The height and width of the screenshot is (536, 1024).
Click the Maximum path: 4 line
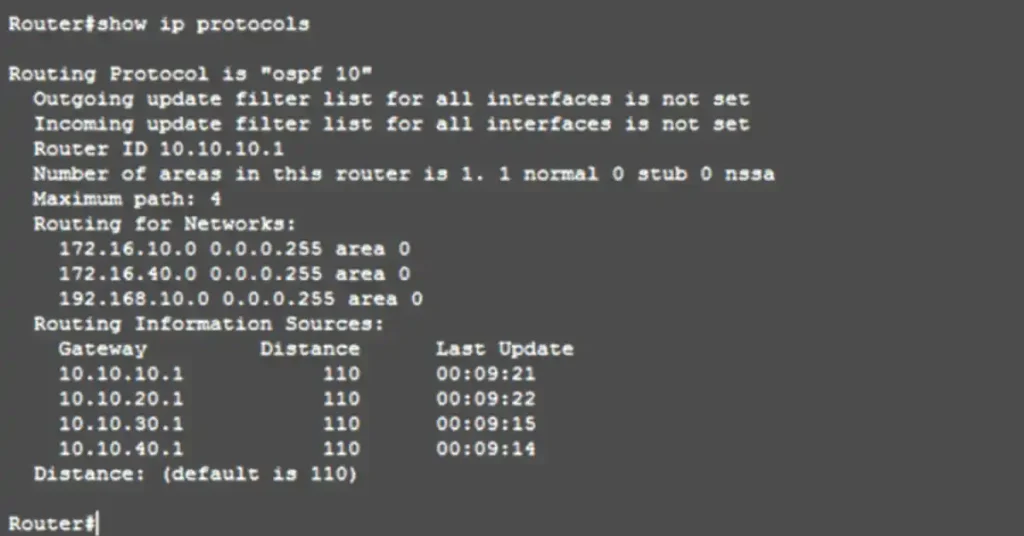pyautogui.click(x=127, y=199)
